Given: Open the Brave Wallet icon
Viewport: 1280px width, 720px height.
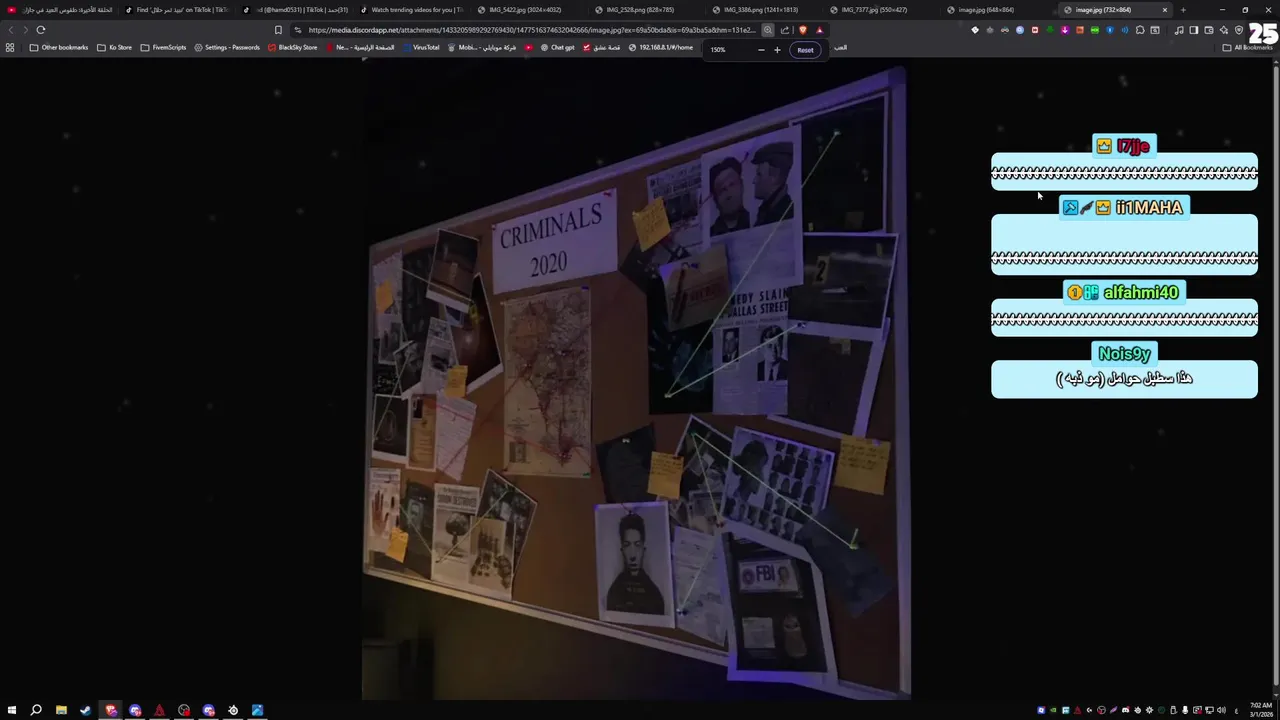Looking at the screenshot, I should coord(1209,30).
